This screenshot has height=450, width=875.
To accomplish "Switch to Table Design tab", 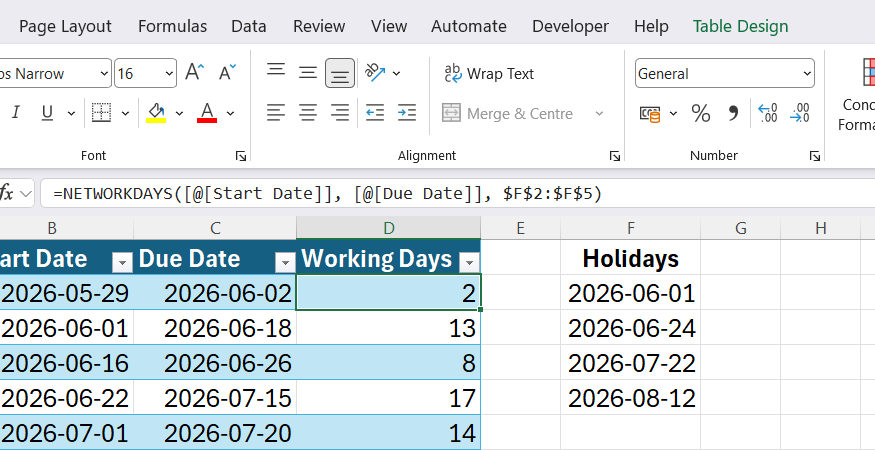I will click(x=741, y=26).
